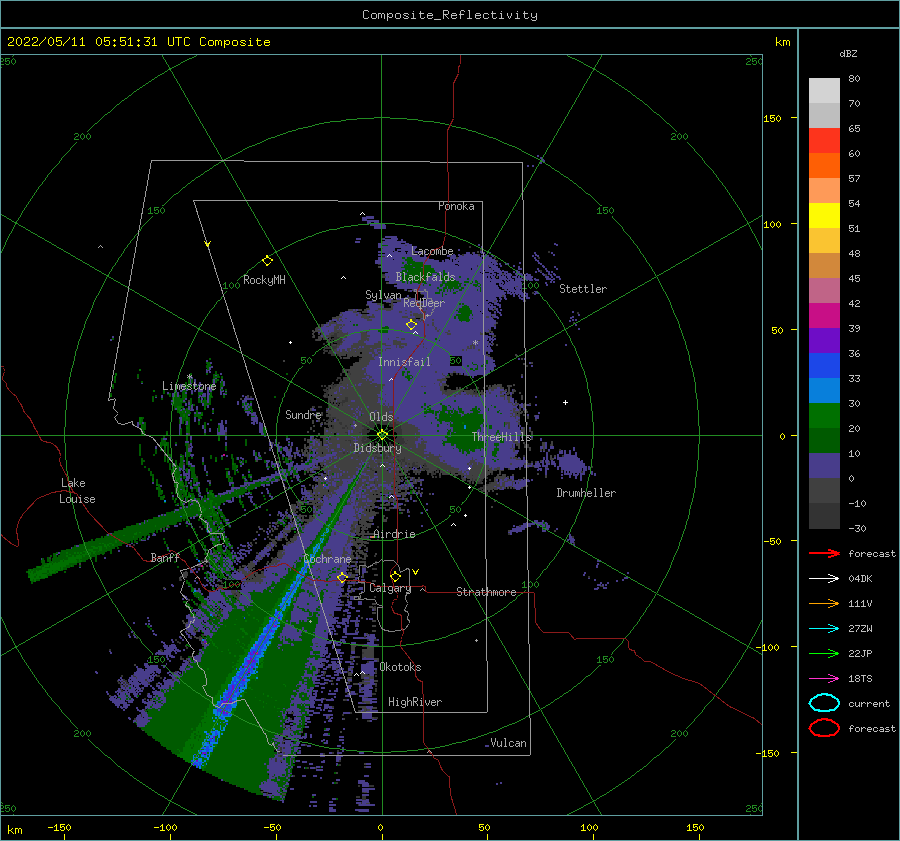Select the cyan current ellipse symbol
This screenshot has width=900, height=841.
(824, 703)
